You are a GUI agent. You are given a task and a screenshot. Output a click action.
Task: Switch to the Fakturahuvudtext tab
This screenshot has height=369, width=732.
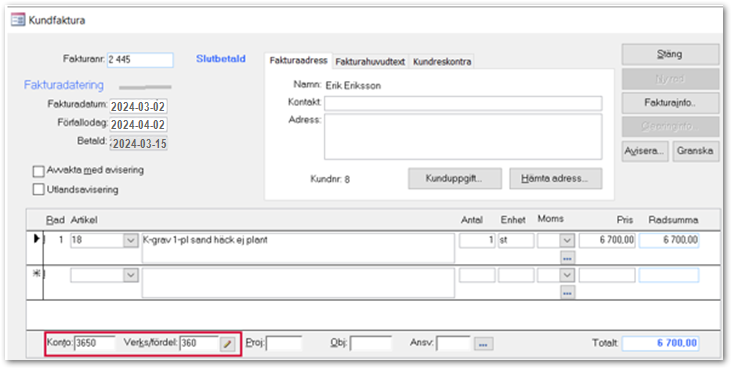(370, 62)
